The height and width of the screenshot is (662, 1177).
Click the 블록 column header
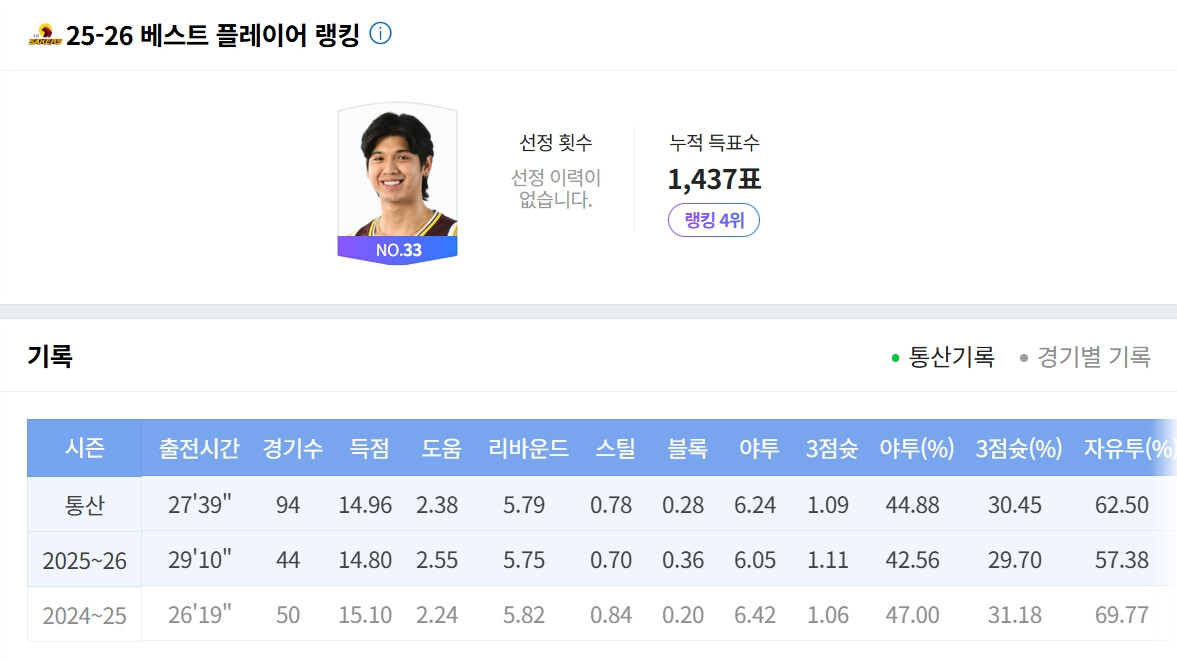tap(687, 448)
